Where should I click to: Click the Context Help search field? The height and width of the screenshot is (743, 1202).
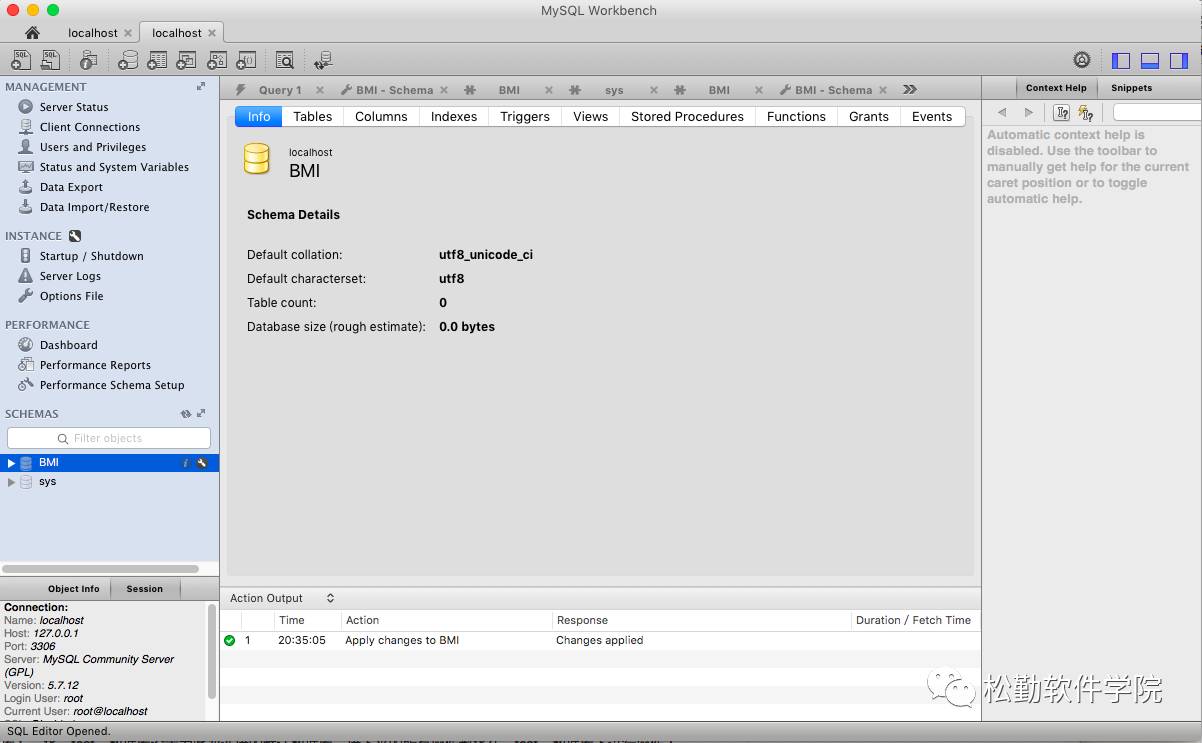[x=1157, y=113]
